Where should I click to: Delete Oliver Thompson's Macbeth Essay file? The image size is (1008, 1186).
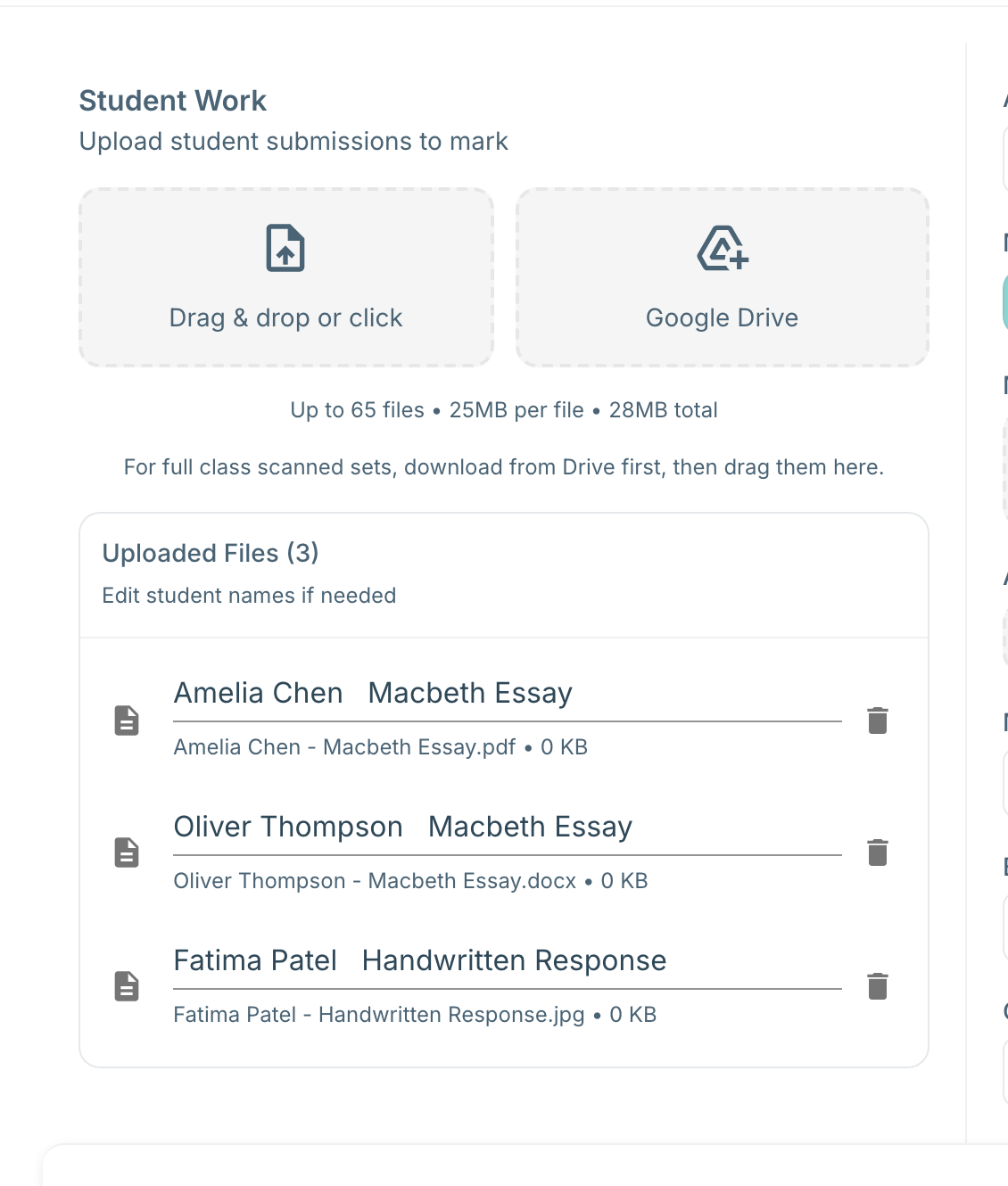pyautogui.click(x=878, y=852)
